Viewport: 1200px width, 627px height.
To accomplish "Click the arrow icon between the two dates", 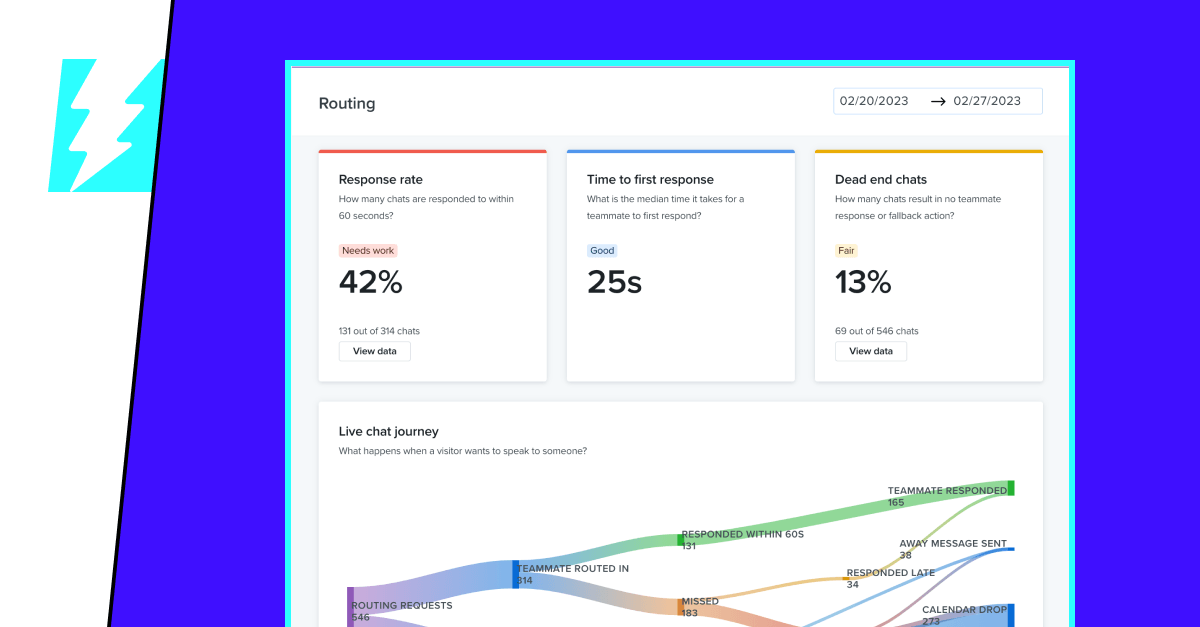I will click(x=937, y=100).
